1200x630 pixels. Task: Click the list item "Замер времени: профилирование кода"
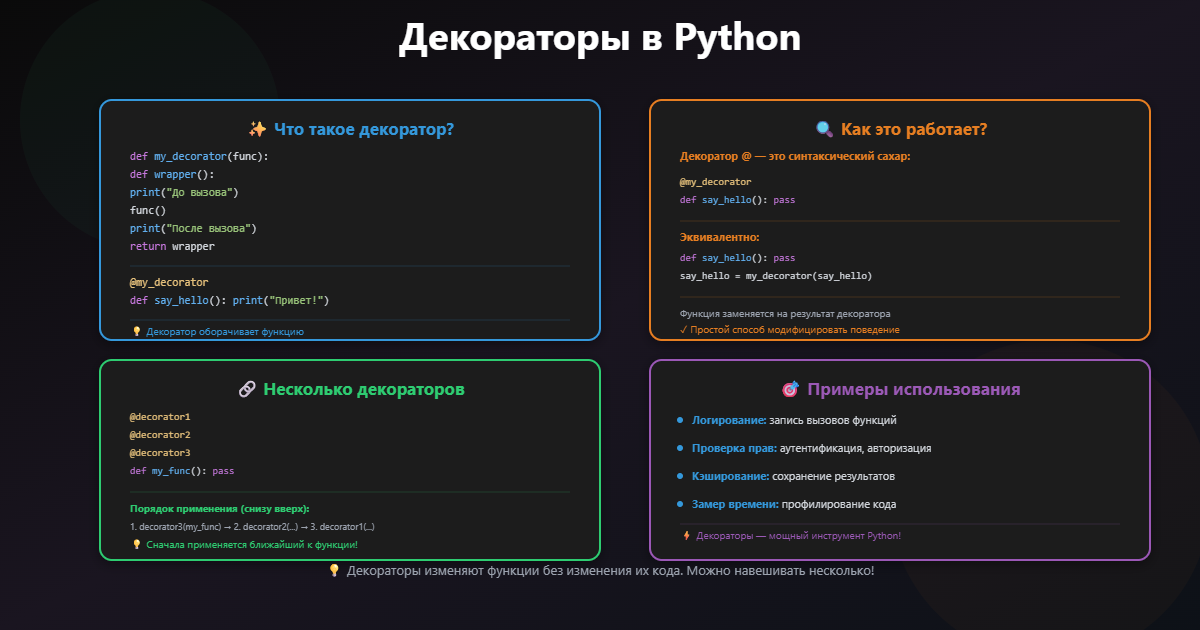click(794, 504)
